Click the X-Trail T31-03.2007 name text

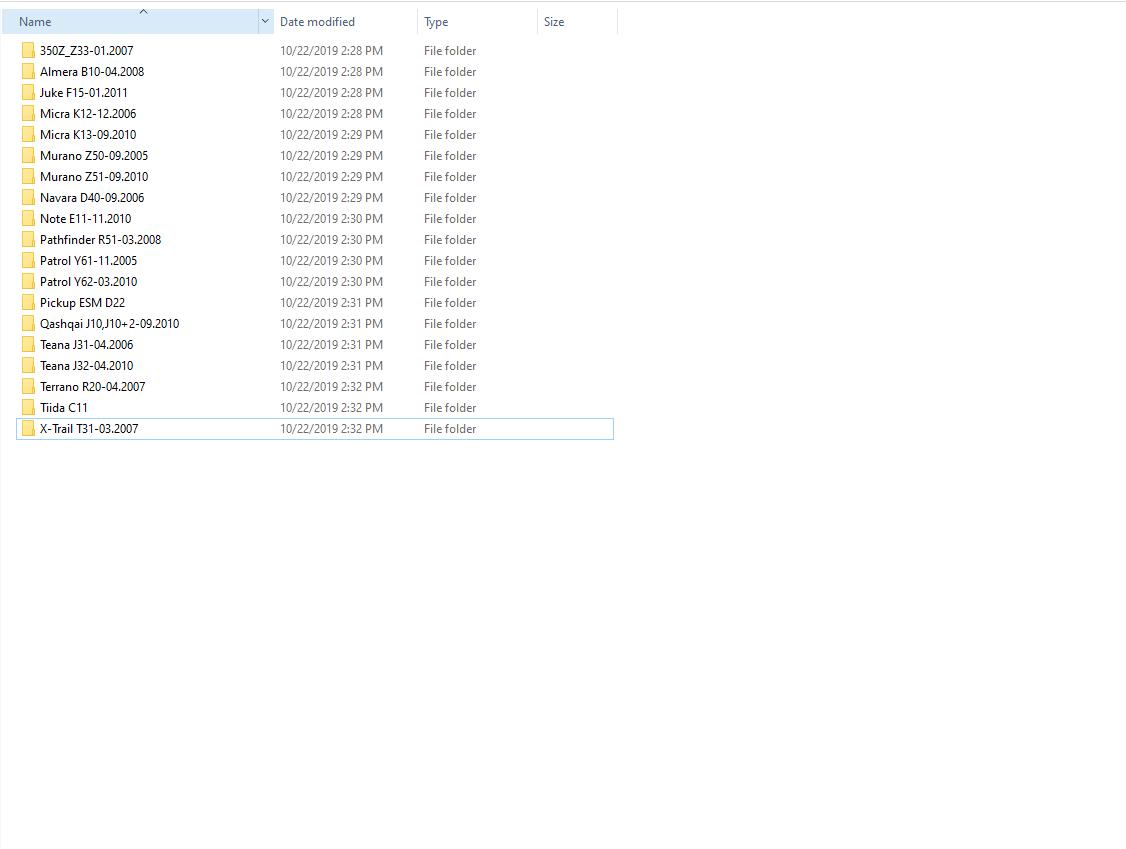coord(89,428)
